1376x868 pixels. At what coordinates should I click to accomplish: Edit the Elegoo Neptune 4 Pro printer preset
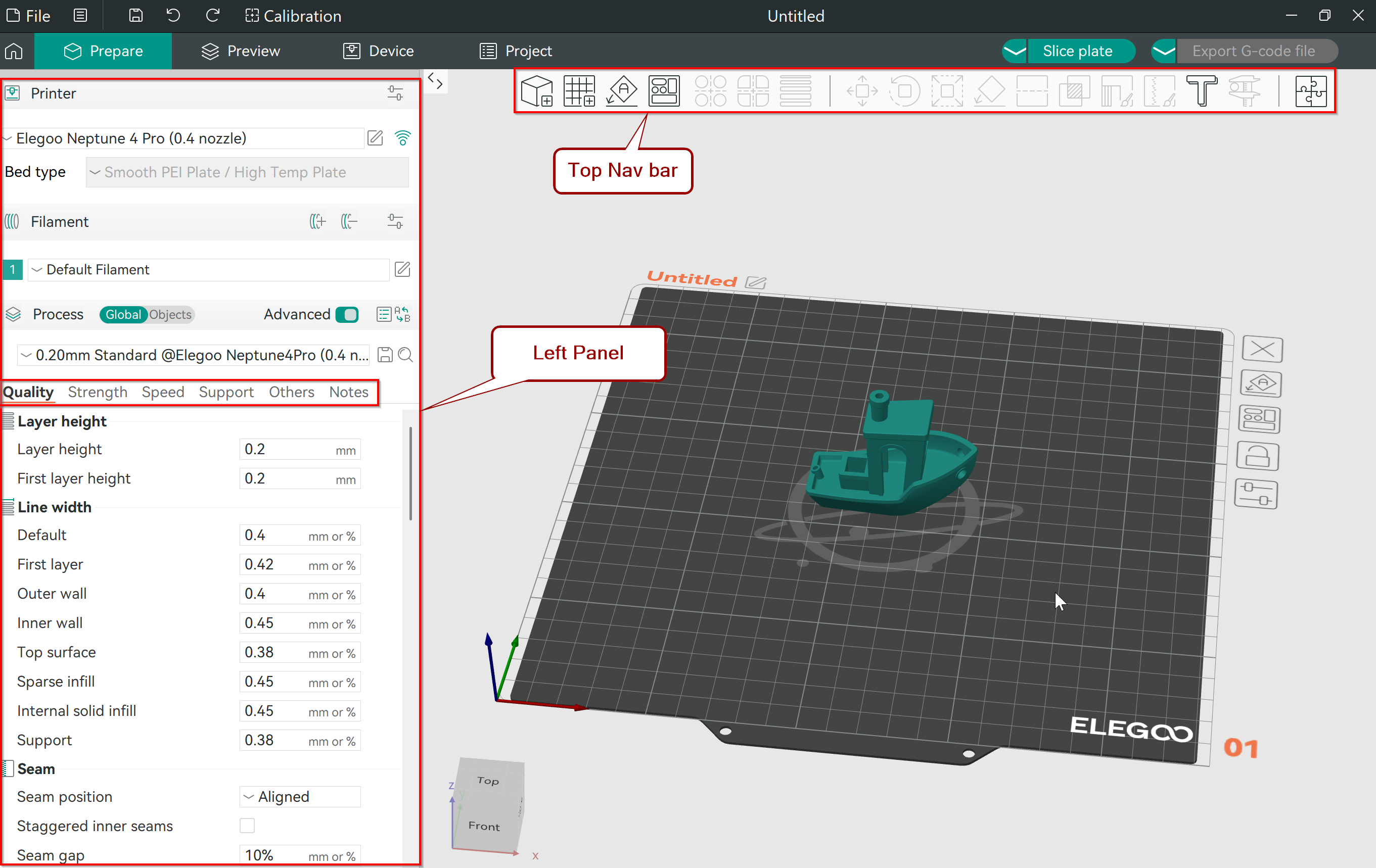[x=375, y=137]
